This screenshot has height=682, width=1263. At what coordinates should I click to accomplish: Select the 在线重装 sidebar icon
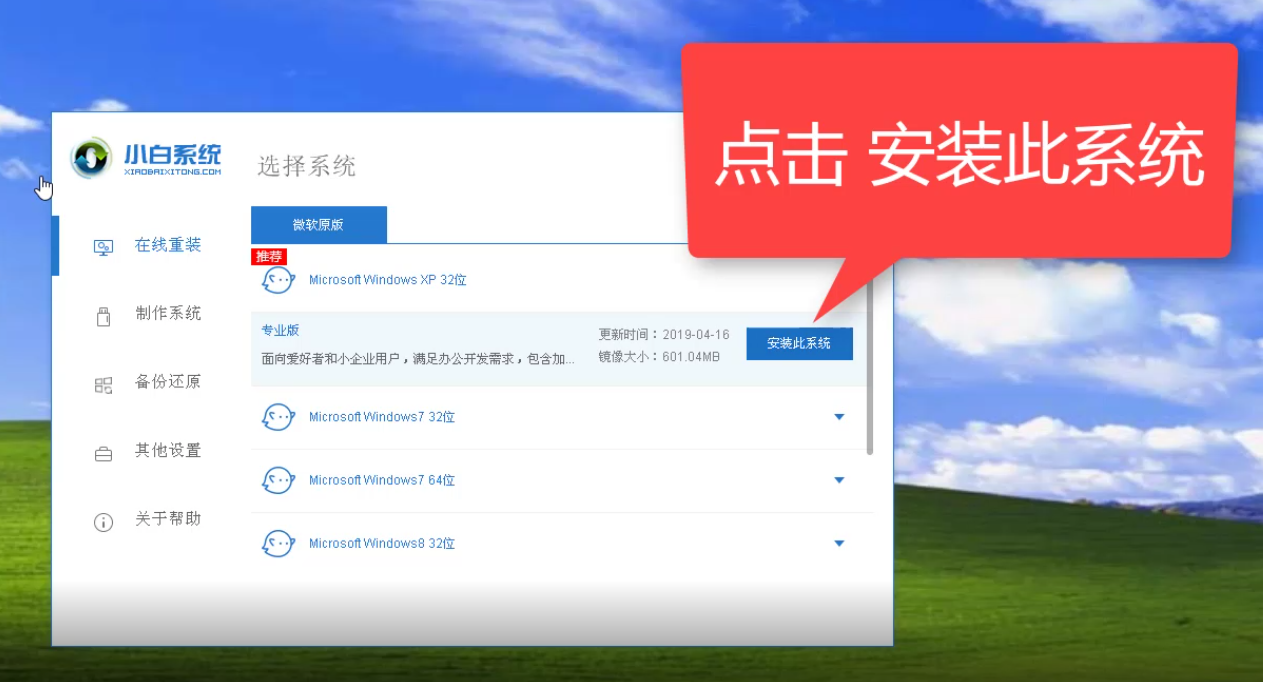103,245
